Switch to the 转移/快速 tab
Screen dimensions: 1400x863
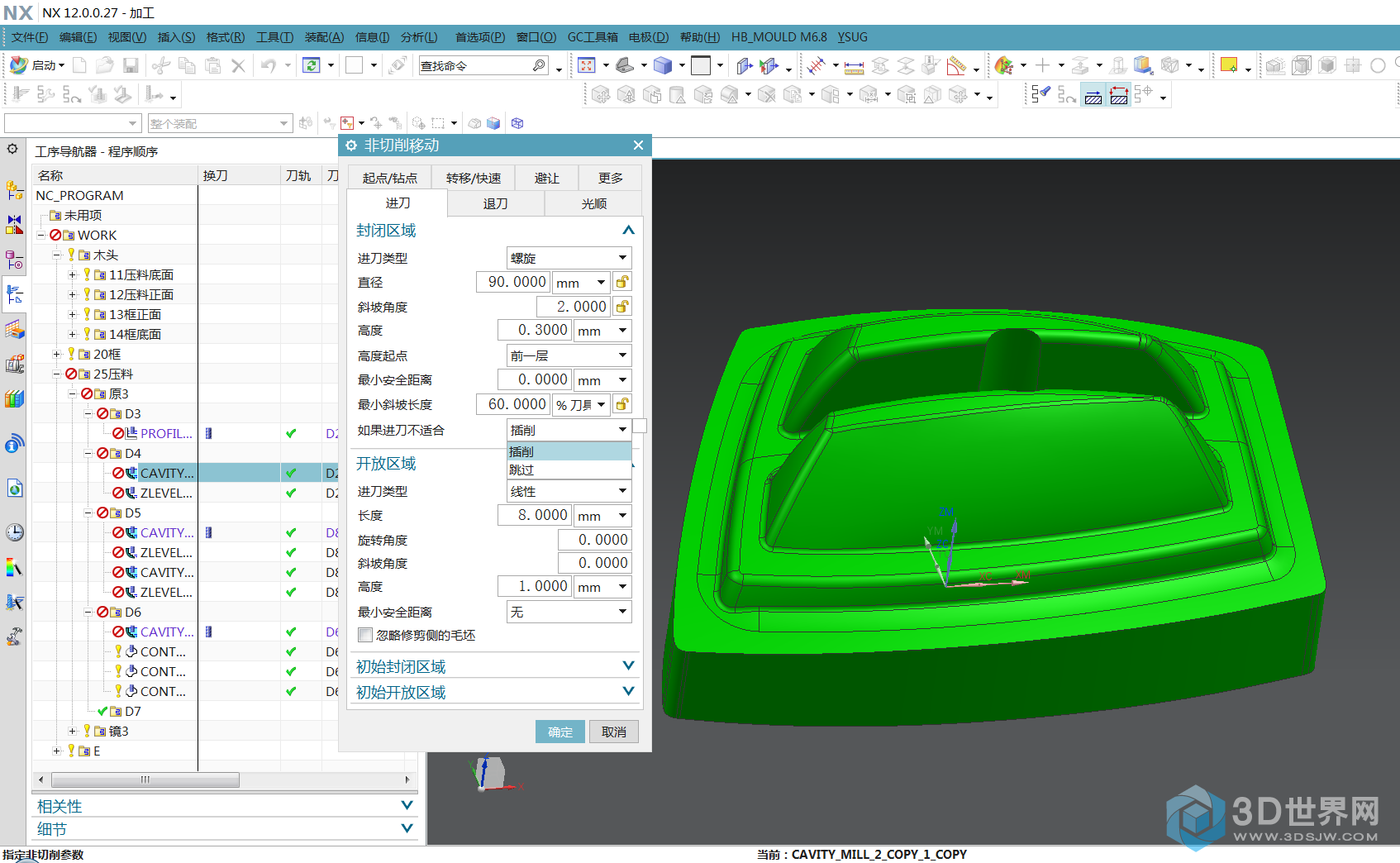tap(474, 178)
